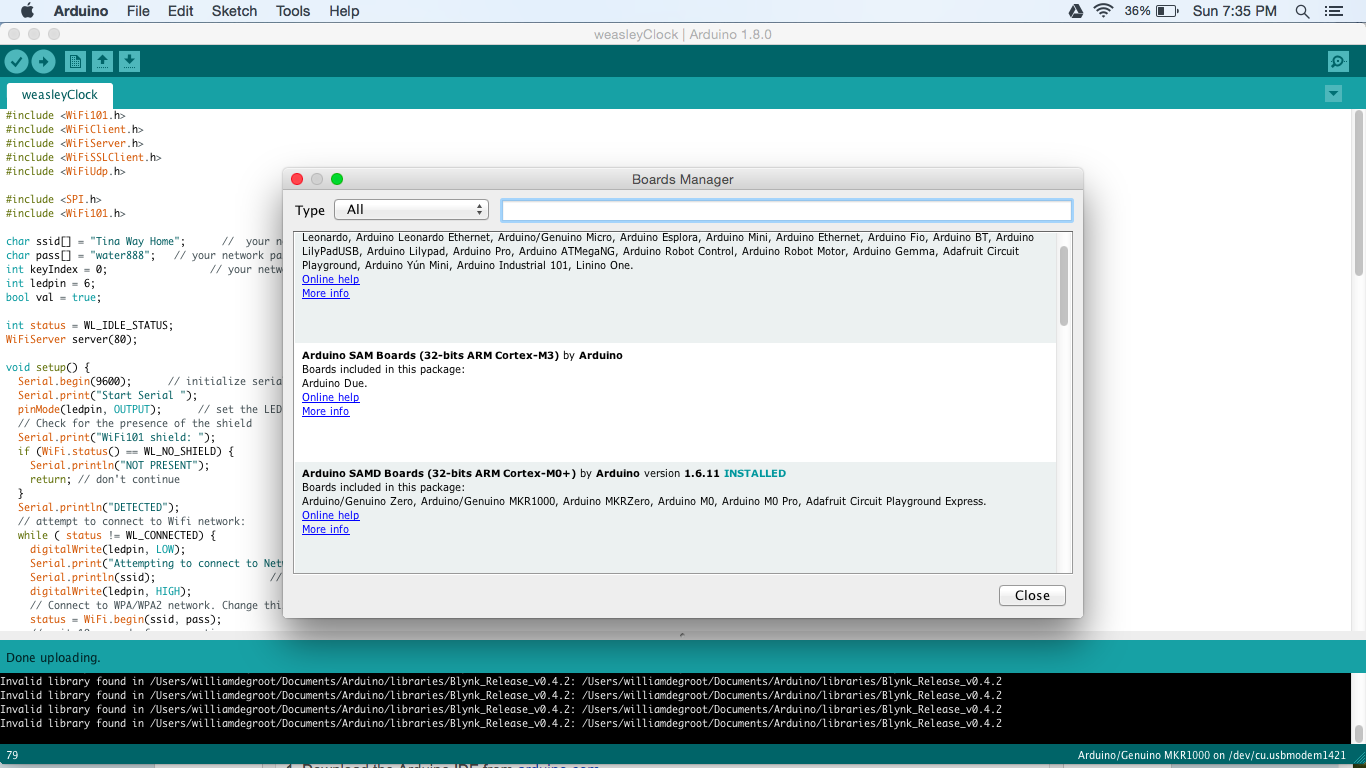Select the Arduino SAM Boards package title
The width and height of the screenshot is (1366, 768).
click(430, 355)
